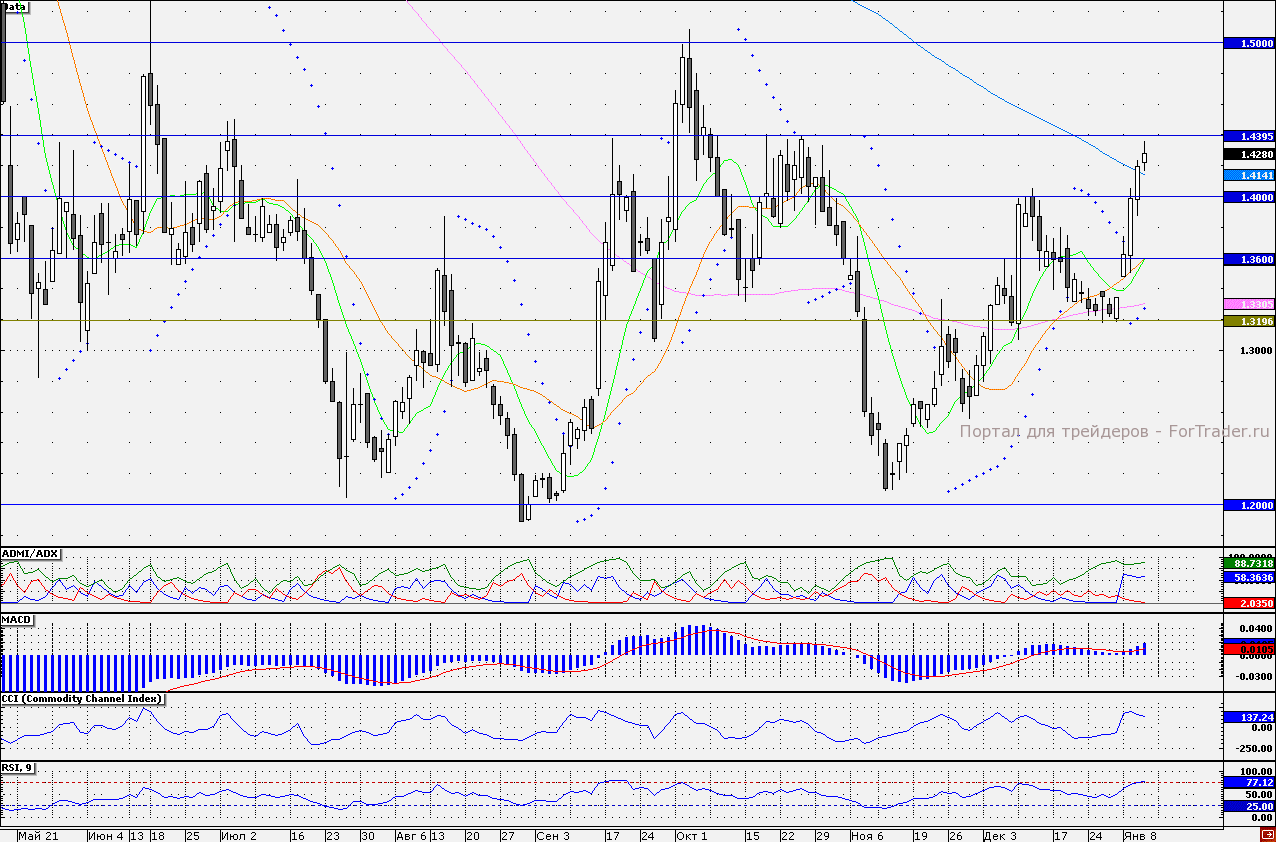Click the 137.24 CCI value tag
This screenshot has height=842, width=1276.
pyautogui.click(x=1249, y=717)
